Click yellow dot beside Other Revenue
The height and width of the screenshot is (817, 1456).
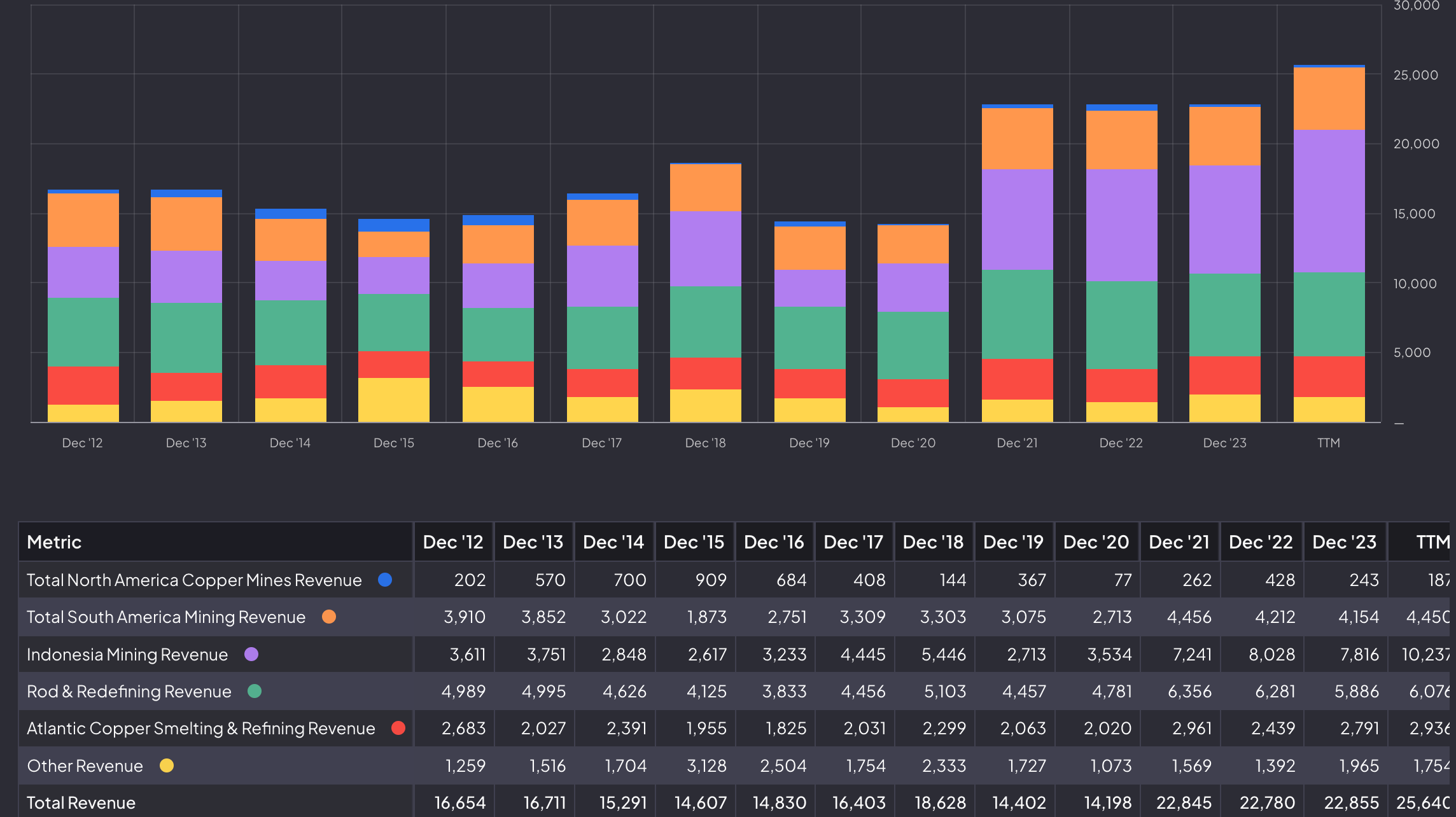point(167,765)
